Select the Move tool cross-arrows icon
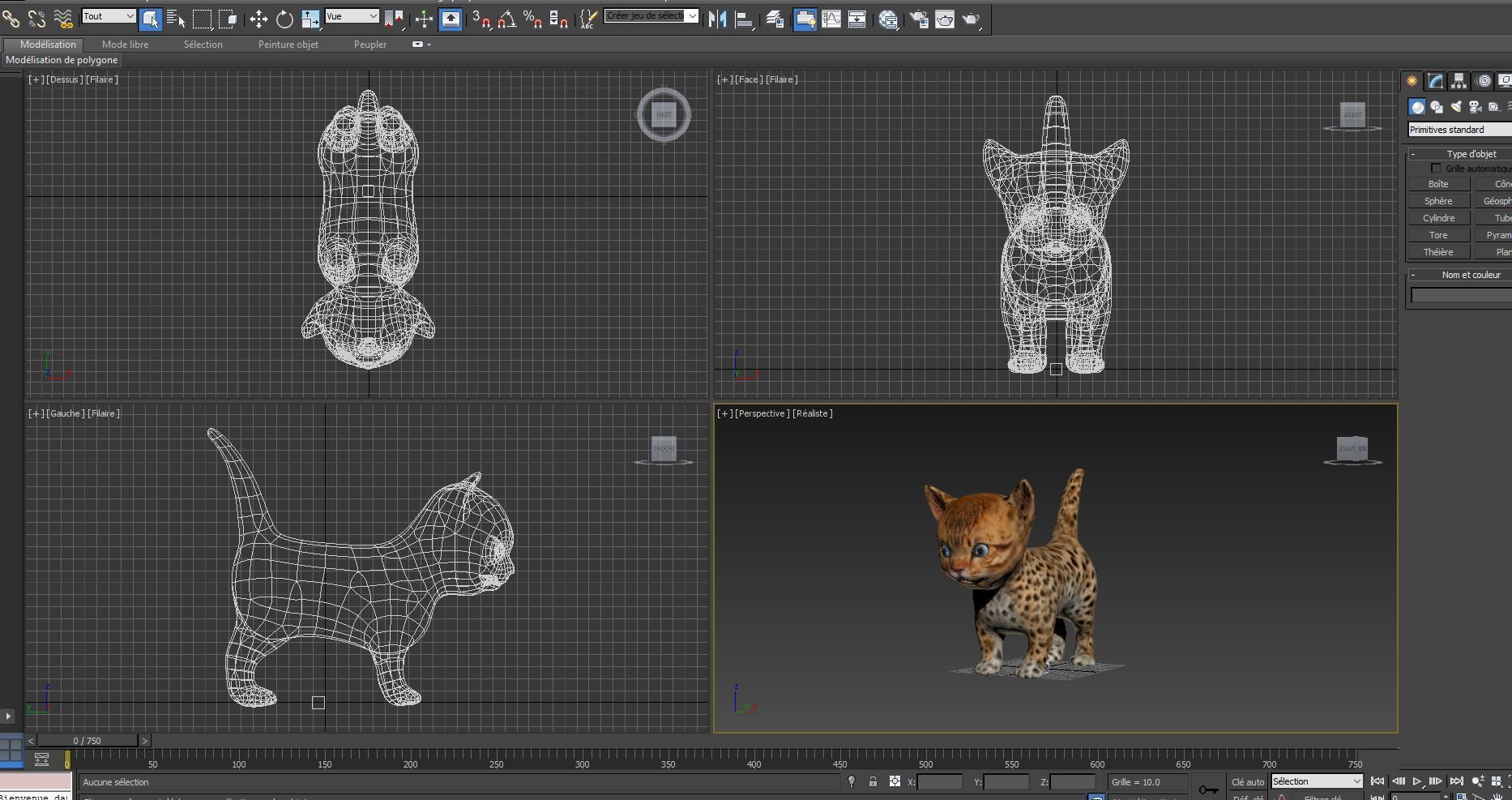 click(x=258, y=19)
